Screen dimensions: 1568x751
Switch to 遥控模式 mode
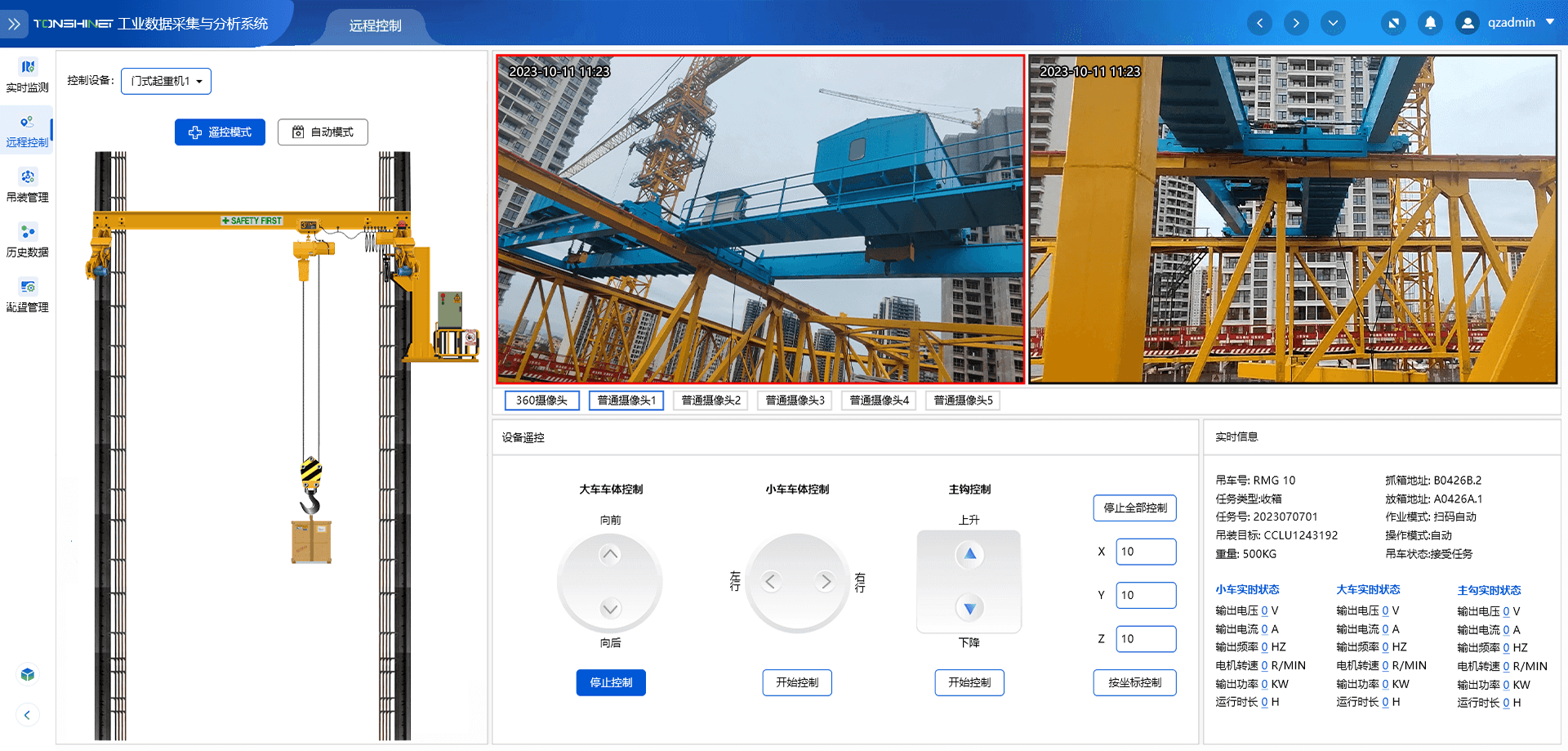pyautogui.click(x=220, y=132)
